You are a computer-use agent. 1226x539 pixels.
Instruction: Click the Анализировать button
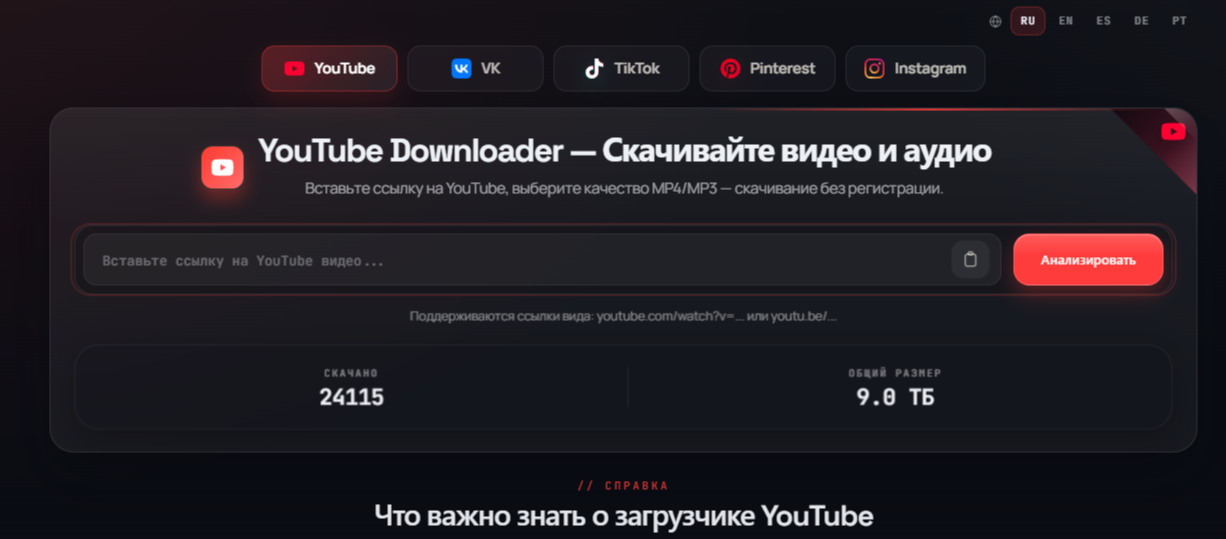pyautogui.click(x=1088, y=260)
